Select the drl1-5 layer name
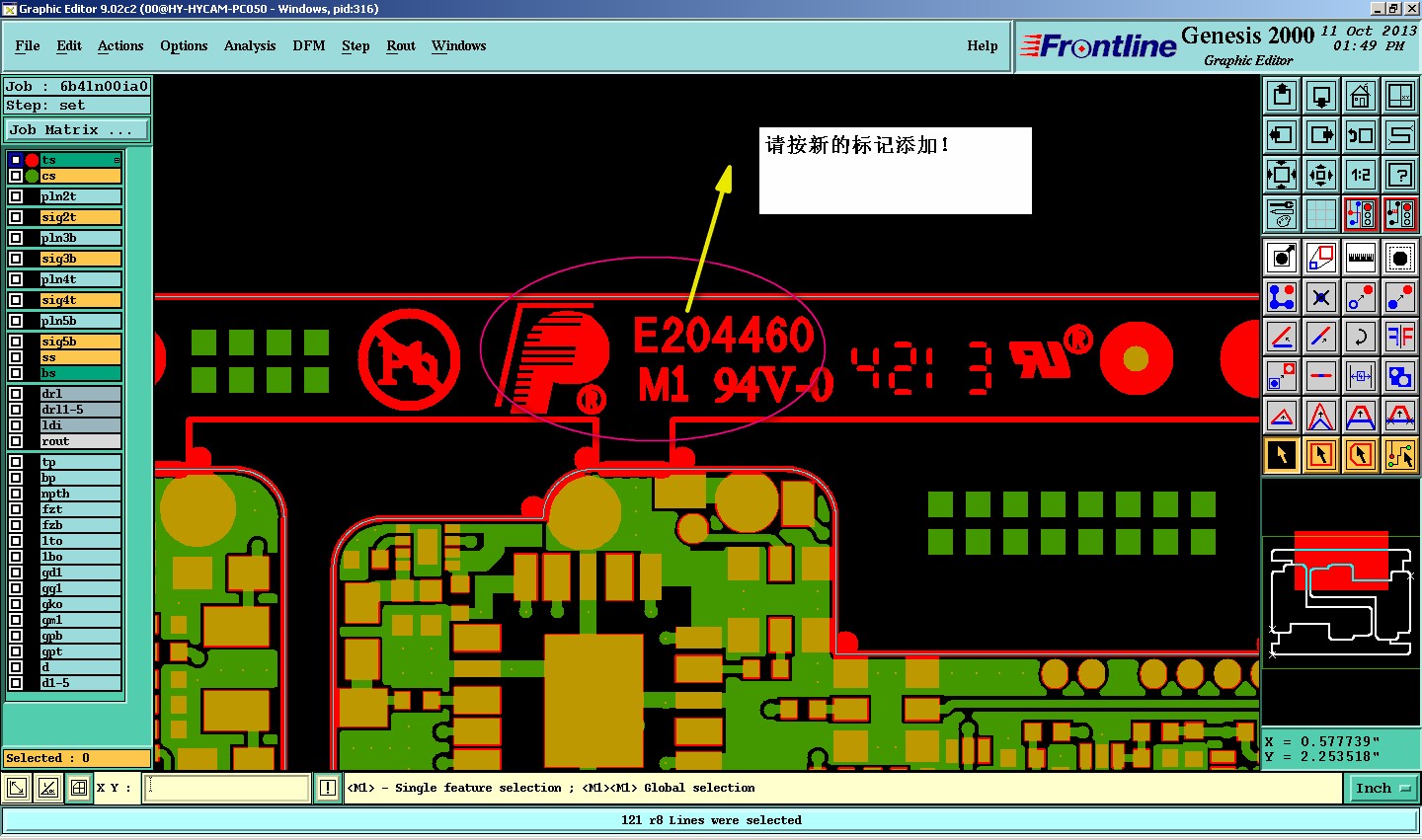The image size is (1422, 840). [x=80, y=410]
